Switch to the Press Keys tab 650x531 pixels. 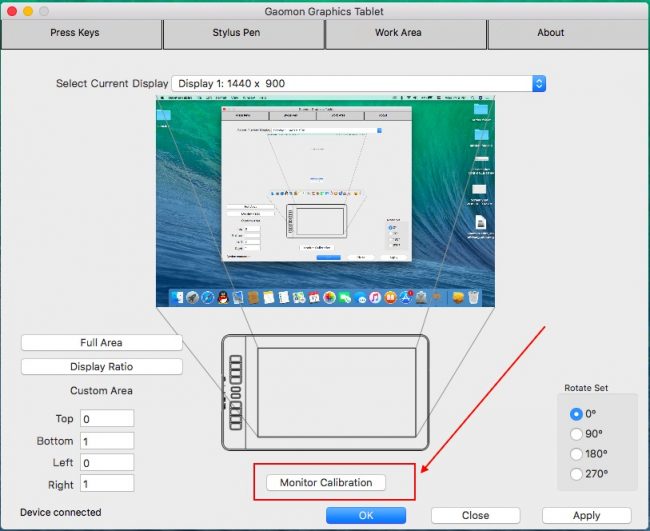point(81,34)
